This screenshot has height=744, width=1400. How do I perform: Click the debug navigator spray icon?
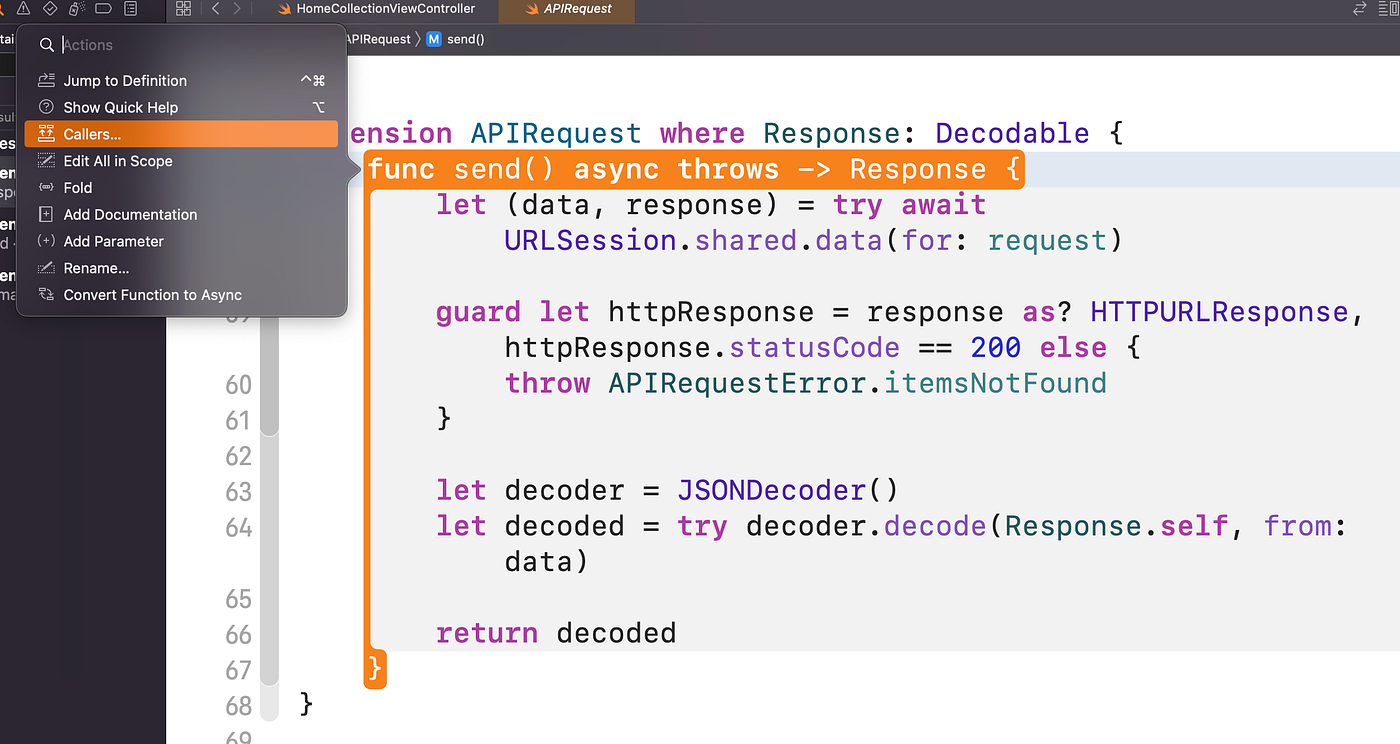click(75, 9)
